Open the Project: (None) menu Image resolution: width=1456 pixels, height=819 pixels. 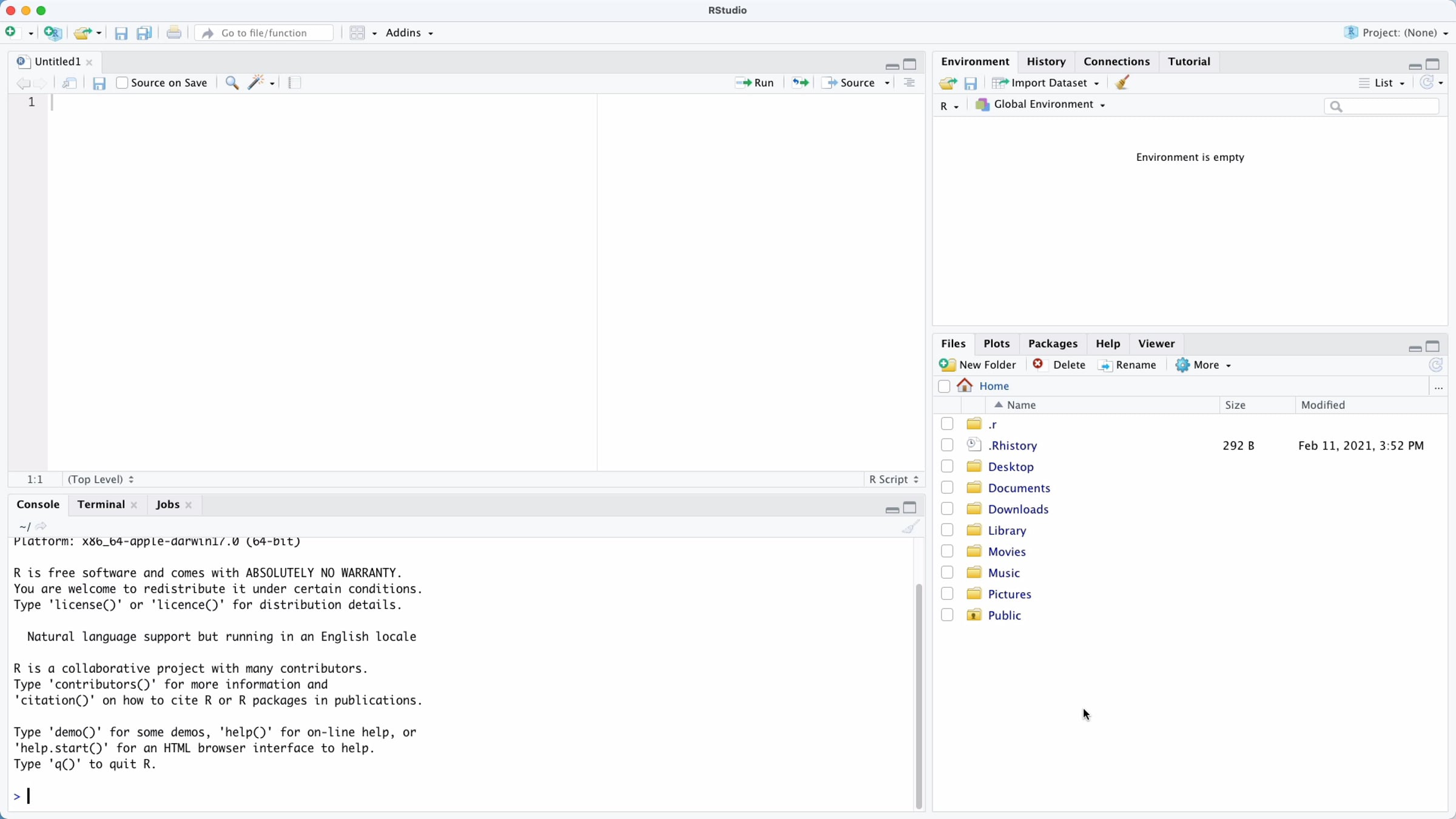coord(1396,33)
